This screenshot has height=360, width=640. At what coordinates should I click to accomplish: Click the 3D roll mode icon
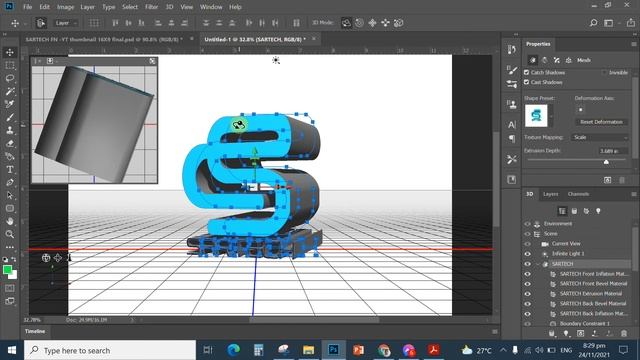[359, 23]
